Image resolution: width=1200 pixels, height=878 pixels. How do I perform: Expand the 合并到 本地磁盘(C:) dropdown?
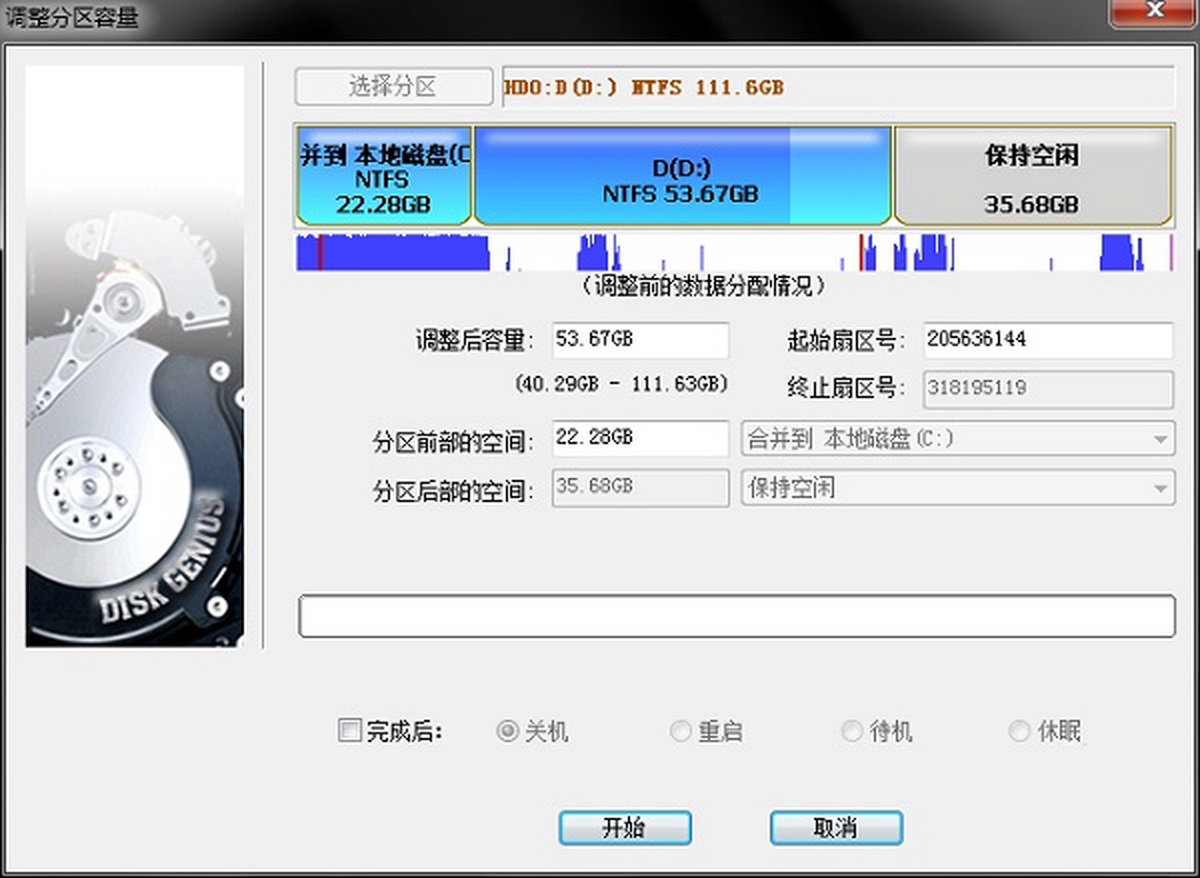pos(1160,439)
